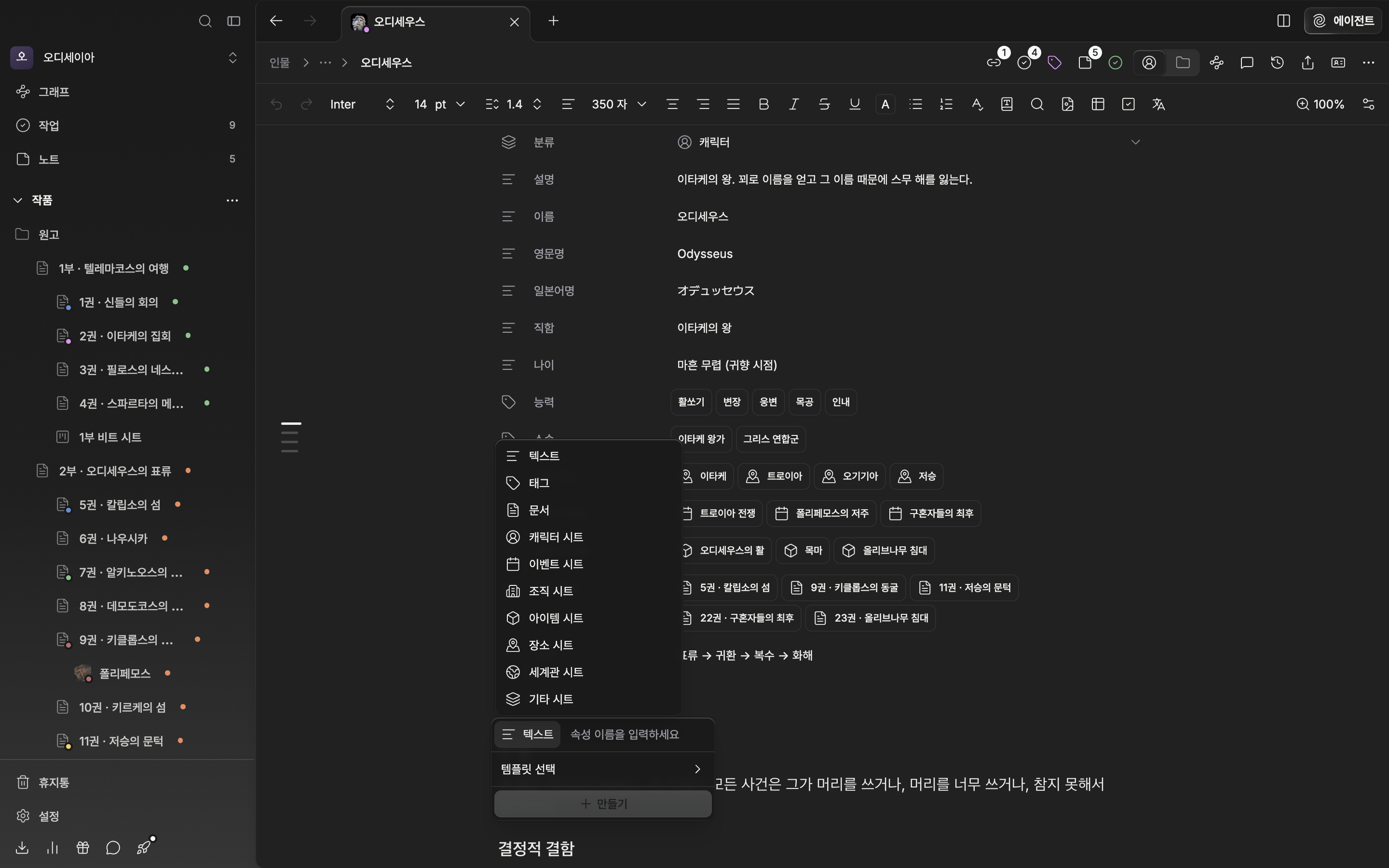Viewport: 1389px width, 868px height.
Task: Switch to character sheet view toggle
Action: 1149,63
